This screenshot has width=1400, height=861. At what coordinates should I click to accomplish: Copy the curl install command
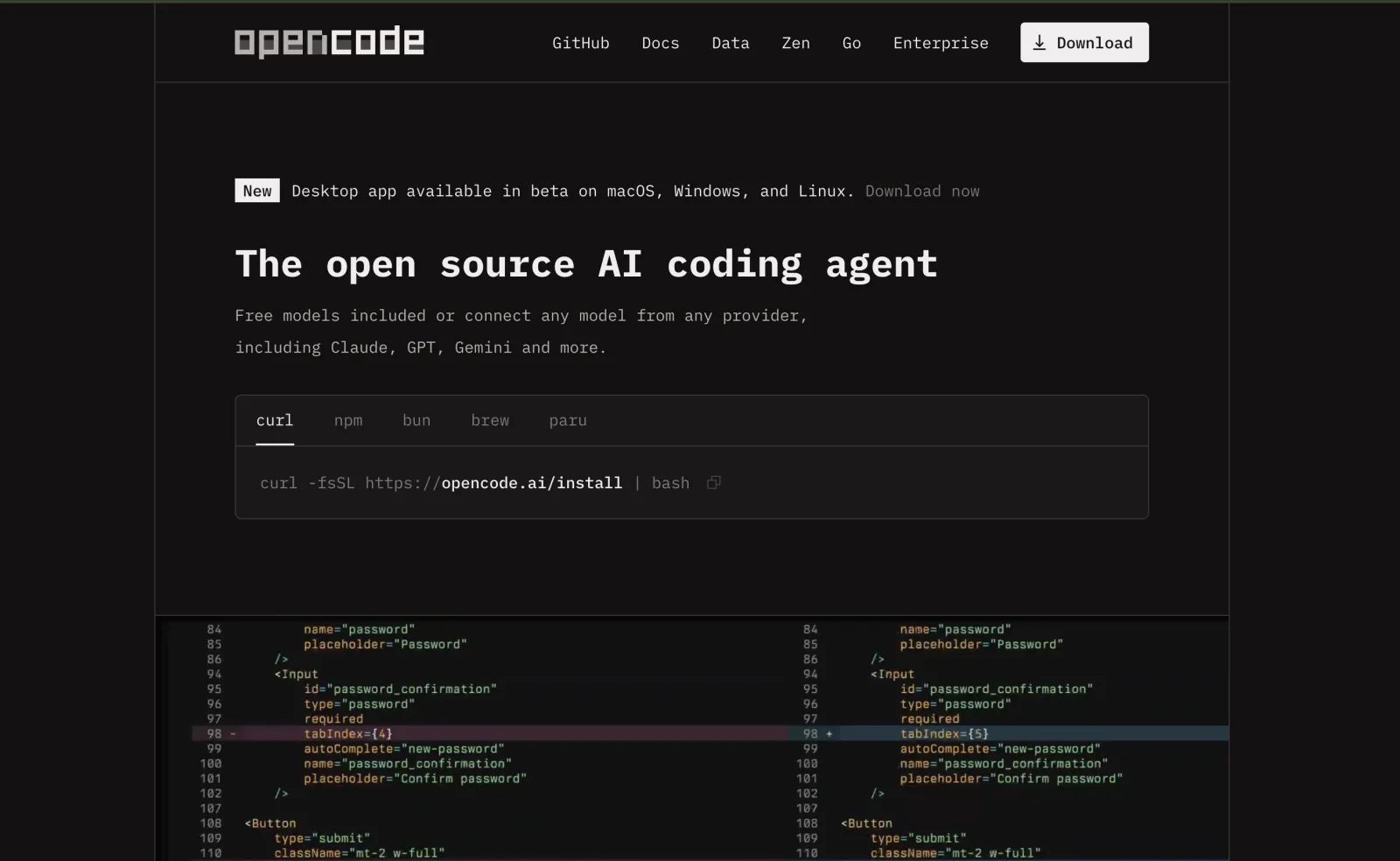coord(714,483)
